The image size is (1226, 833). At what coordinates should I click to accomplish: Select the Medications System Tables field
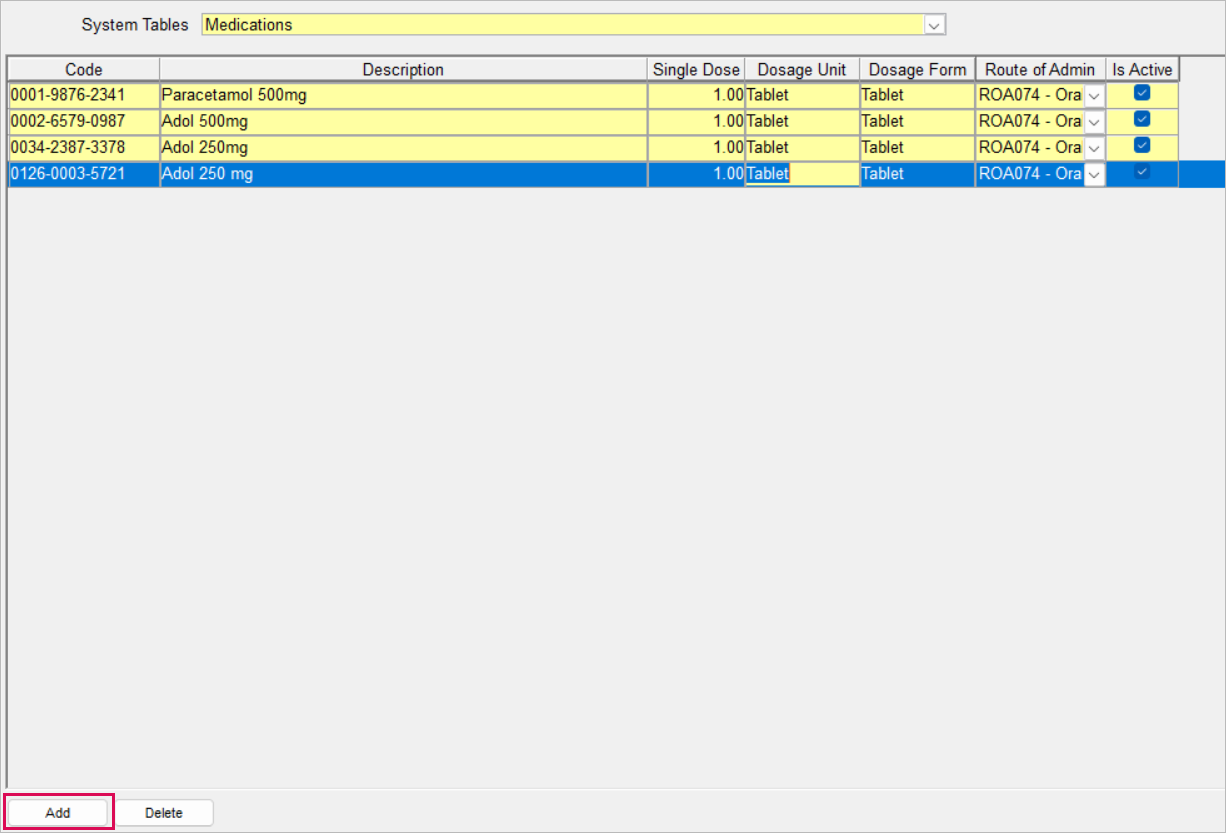(573, 25)
